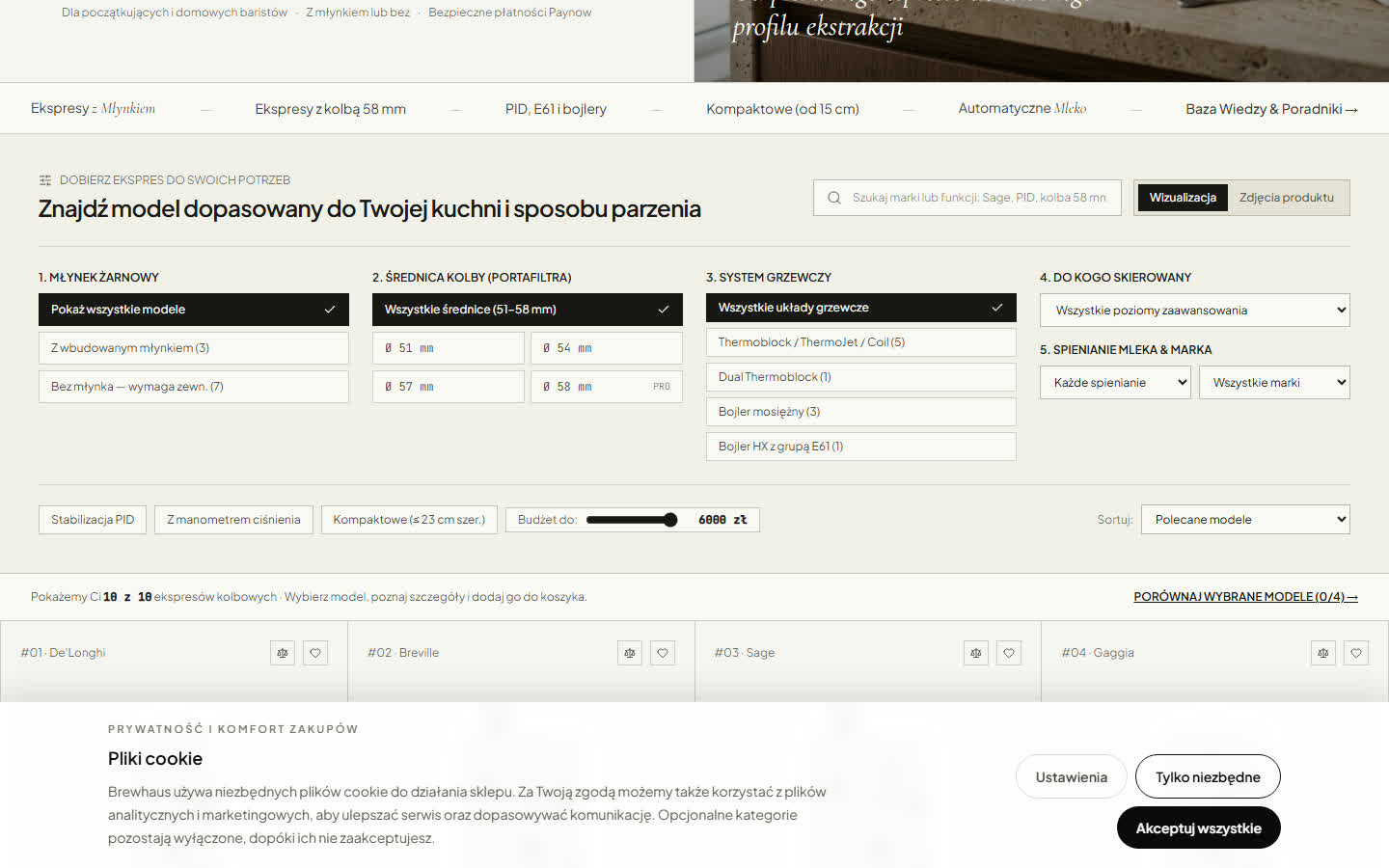Focus the brand or feature search field
This screenshot has height=868, width=1389.
(967, 198)
